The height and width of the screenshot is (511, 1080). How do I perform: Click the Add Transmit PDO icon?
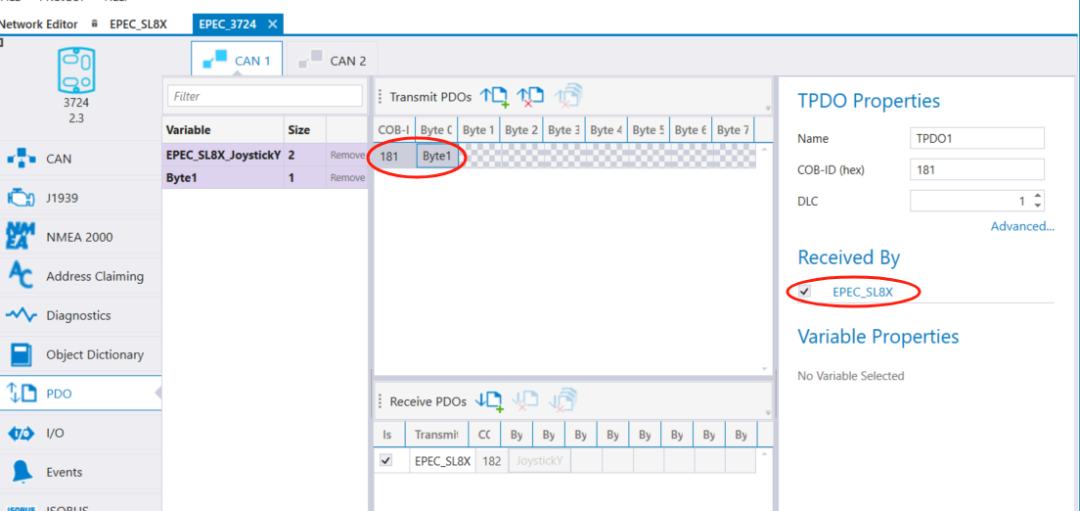494,96
